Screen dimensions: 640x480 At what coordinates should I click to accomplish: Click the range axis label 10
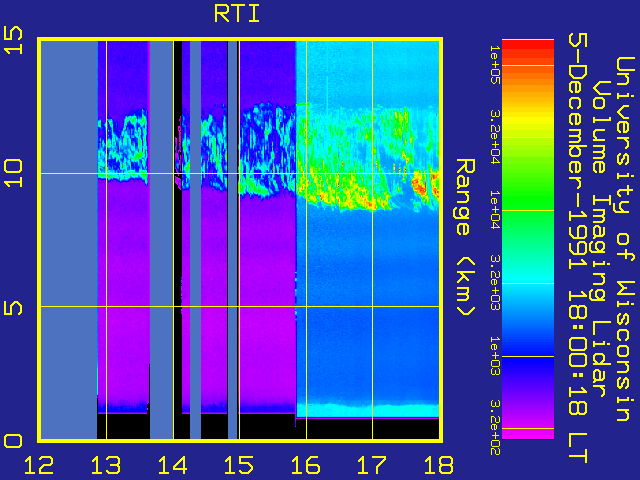(x=13, y=173)
